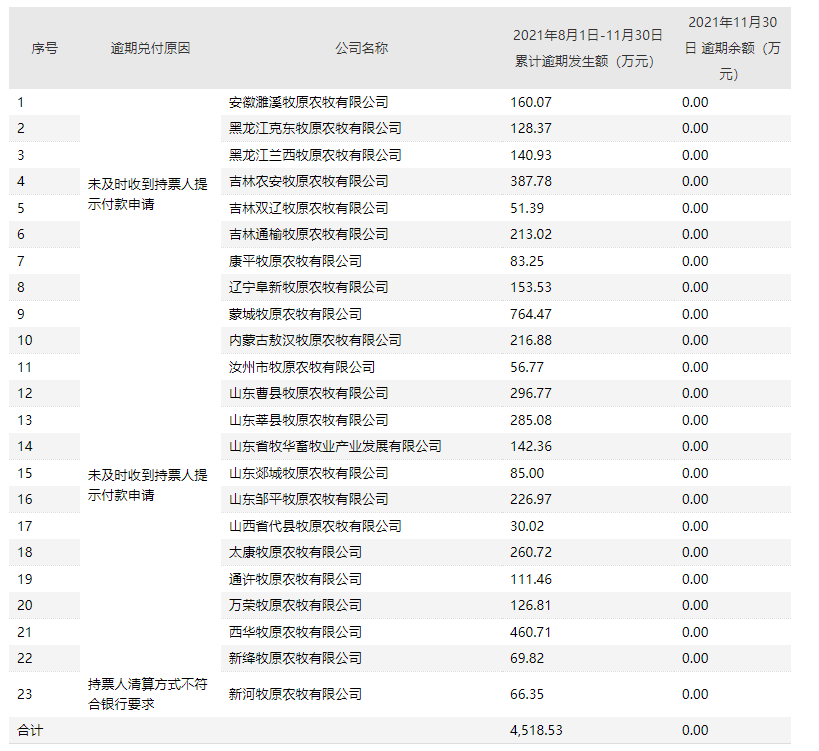This screenshot has height=751, width=819.
Task: Select the 黑龙江克东牧原农牧有限公司 cell
Action: click(315, 128)
